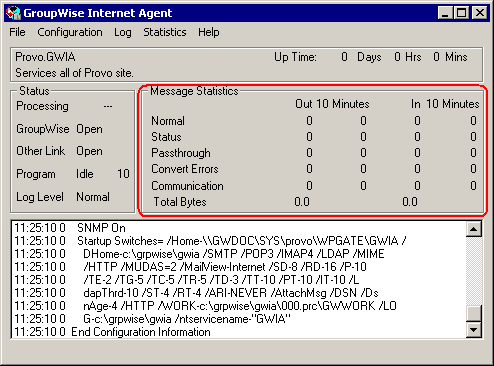This screenshot has height=366, width=494.
Task: Click the Convert Errors statistics label
Action: click(x=185, y=169)
